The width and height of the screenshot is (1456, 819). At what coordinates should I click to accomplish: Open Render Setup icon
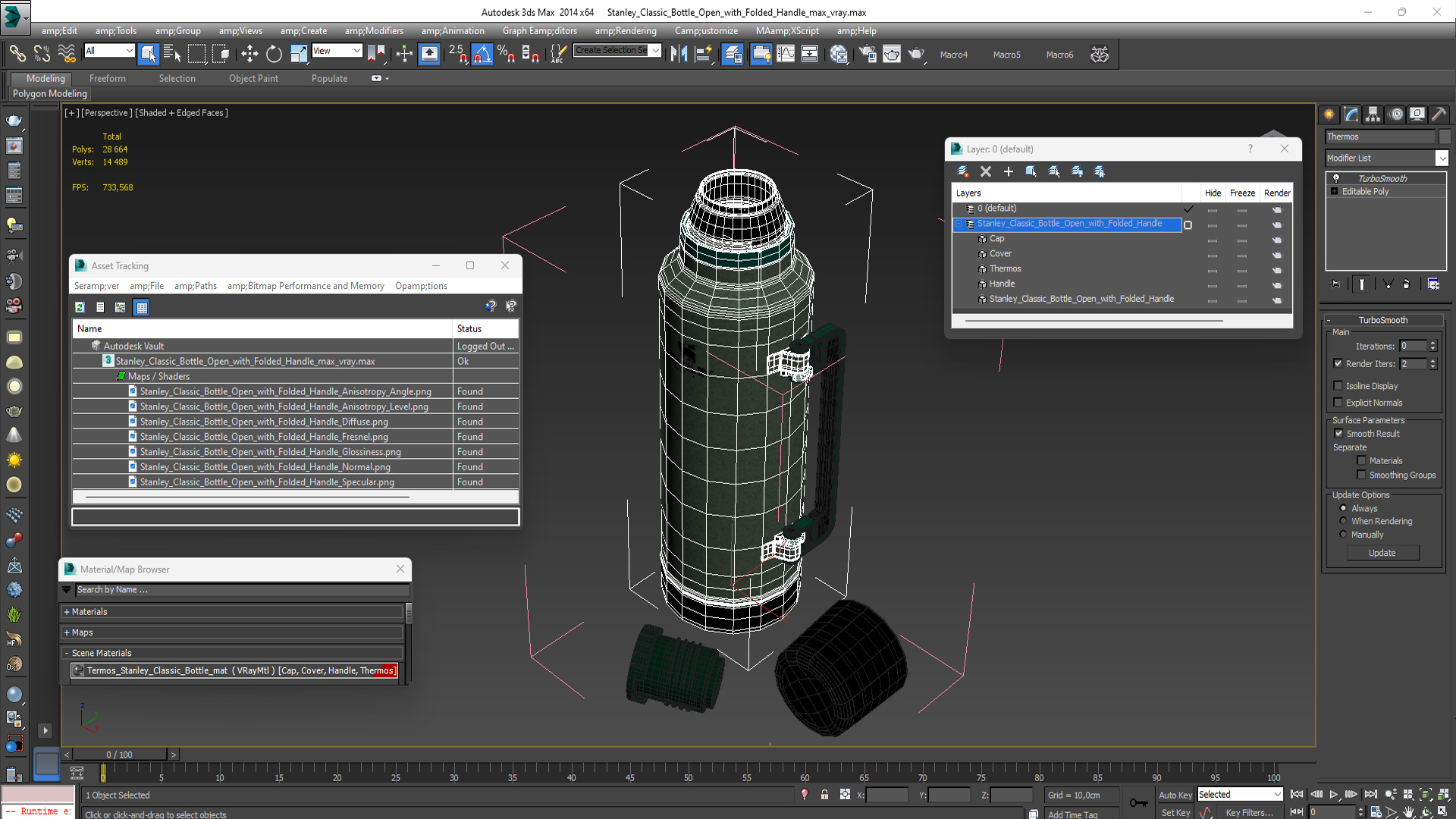click(867, 54)
